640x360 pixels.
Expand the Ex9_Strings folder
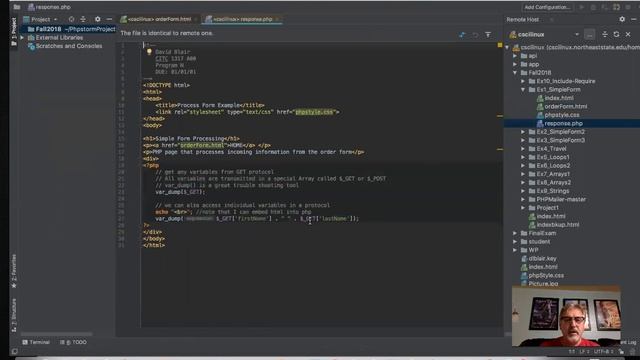click(523, 191)
